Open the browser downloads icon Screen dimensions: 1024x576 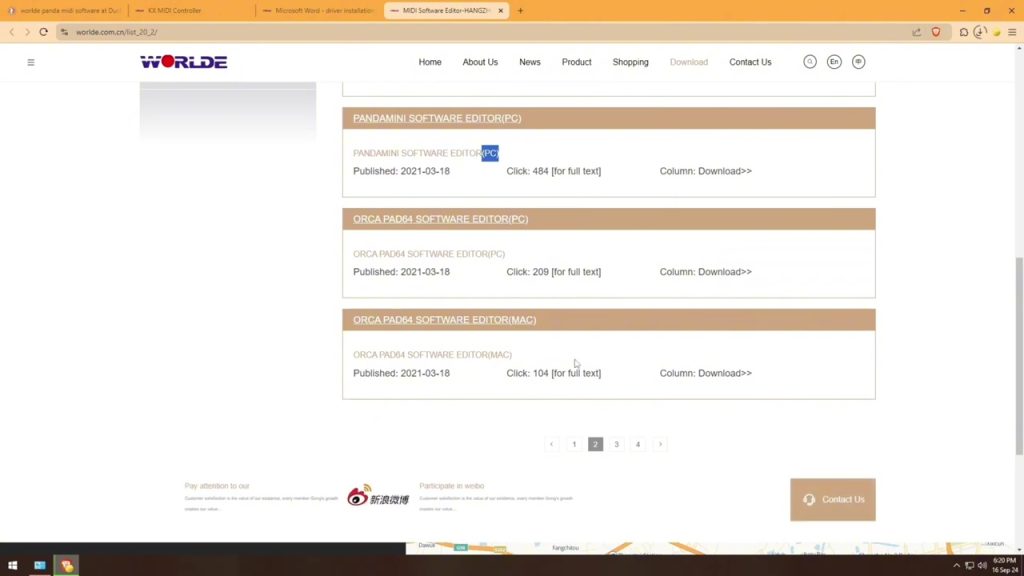[x=980, y=32]
